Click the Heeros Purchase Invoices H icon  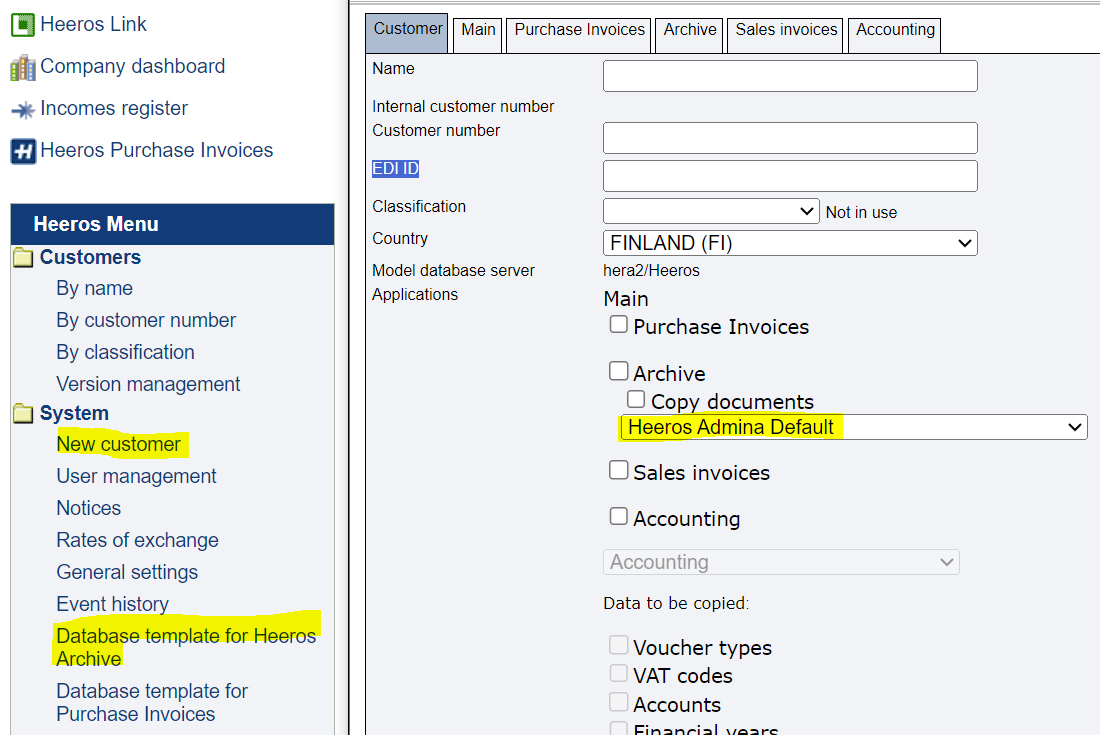(x=22, y=151)
